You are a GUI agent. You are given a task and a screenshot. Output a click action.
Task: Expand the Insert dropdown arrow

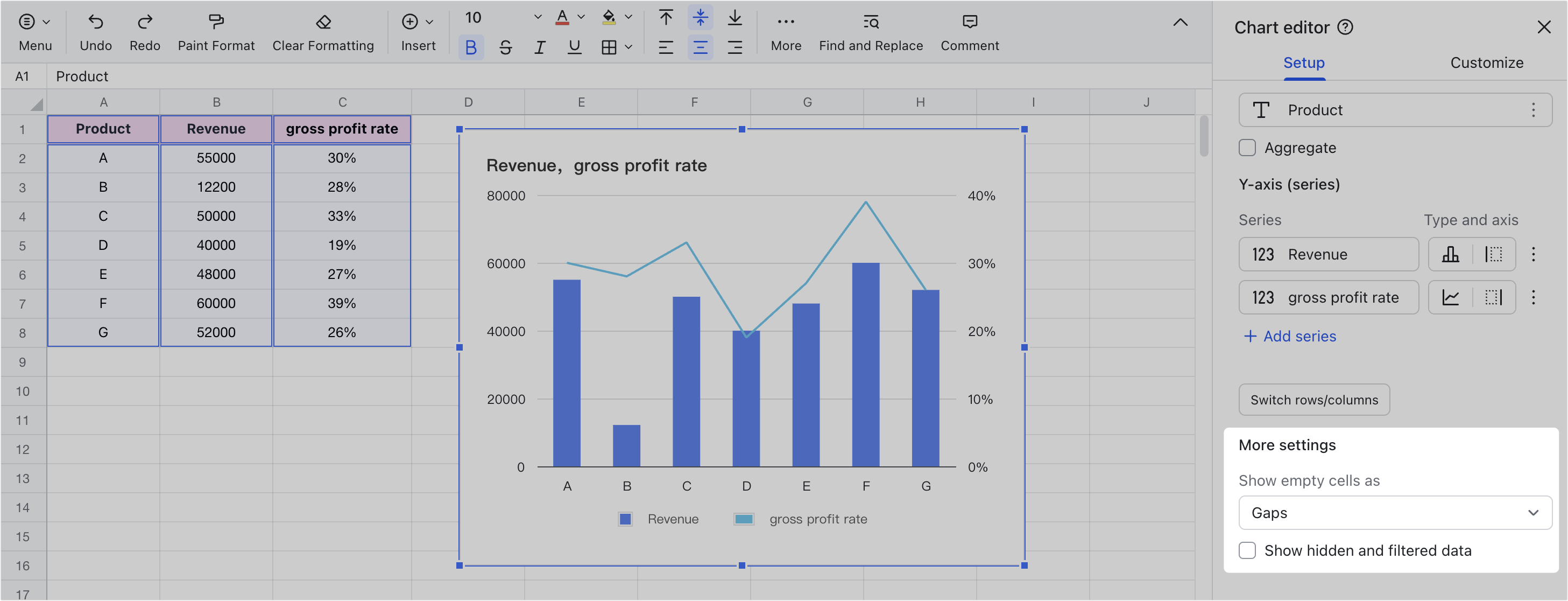point(429,23)
